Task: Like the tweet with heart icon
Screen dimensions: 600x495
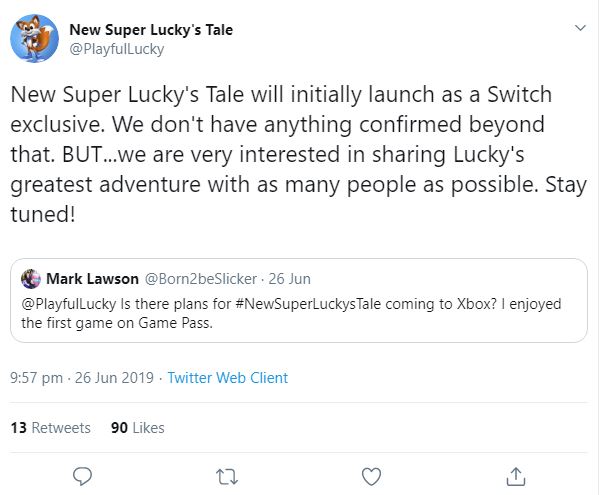Action: [371, 474]
